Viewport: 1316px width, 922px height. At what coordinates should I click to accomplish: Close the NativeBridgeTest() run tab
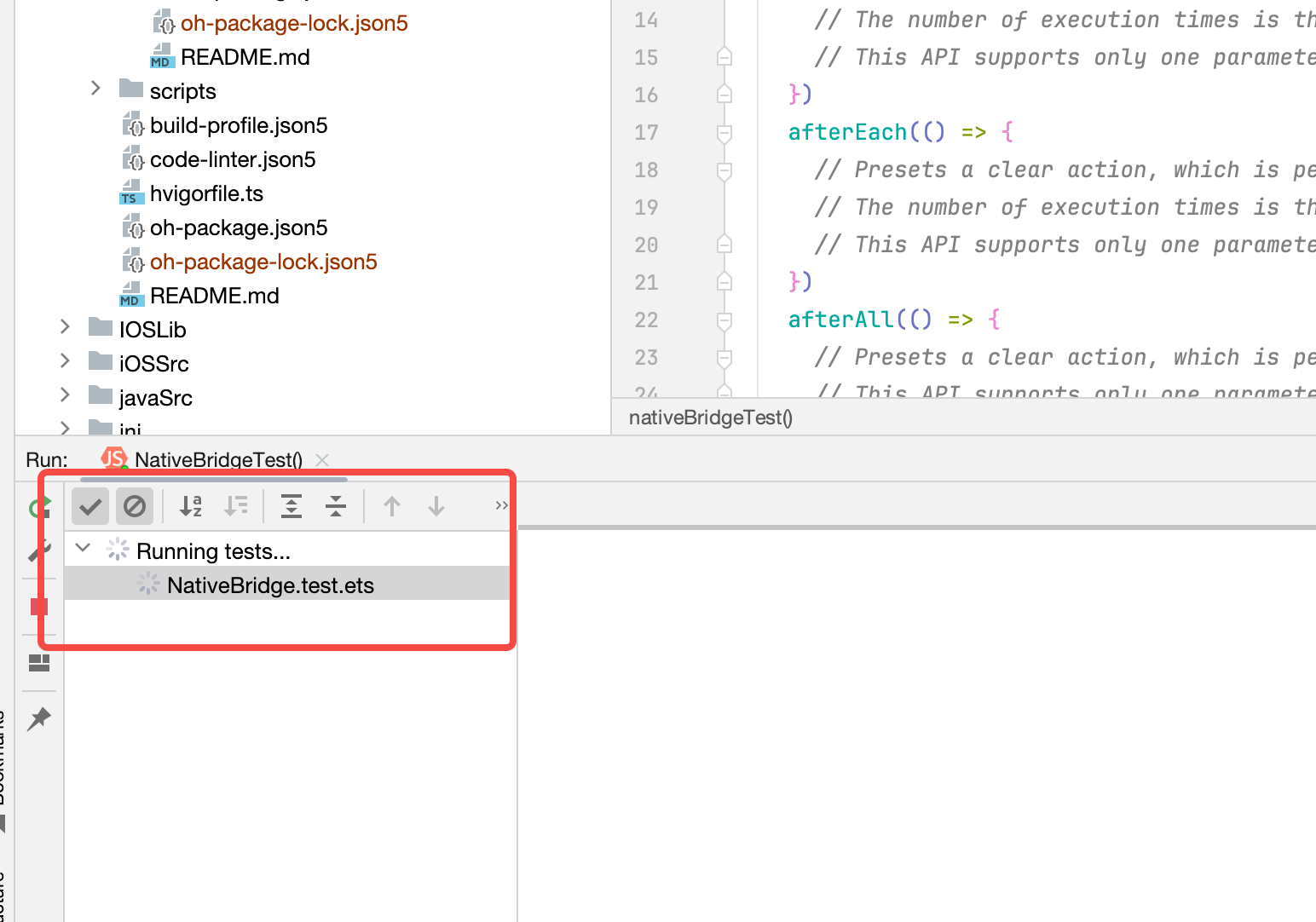tap(322, 460)
